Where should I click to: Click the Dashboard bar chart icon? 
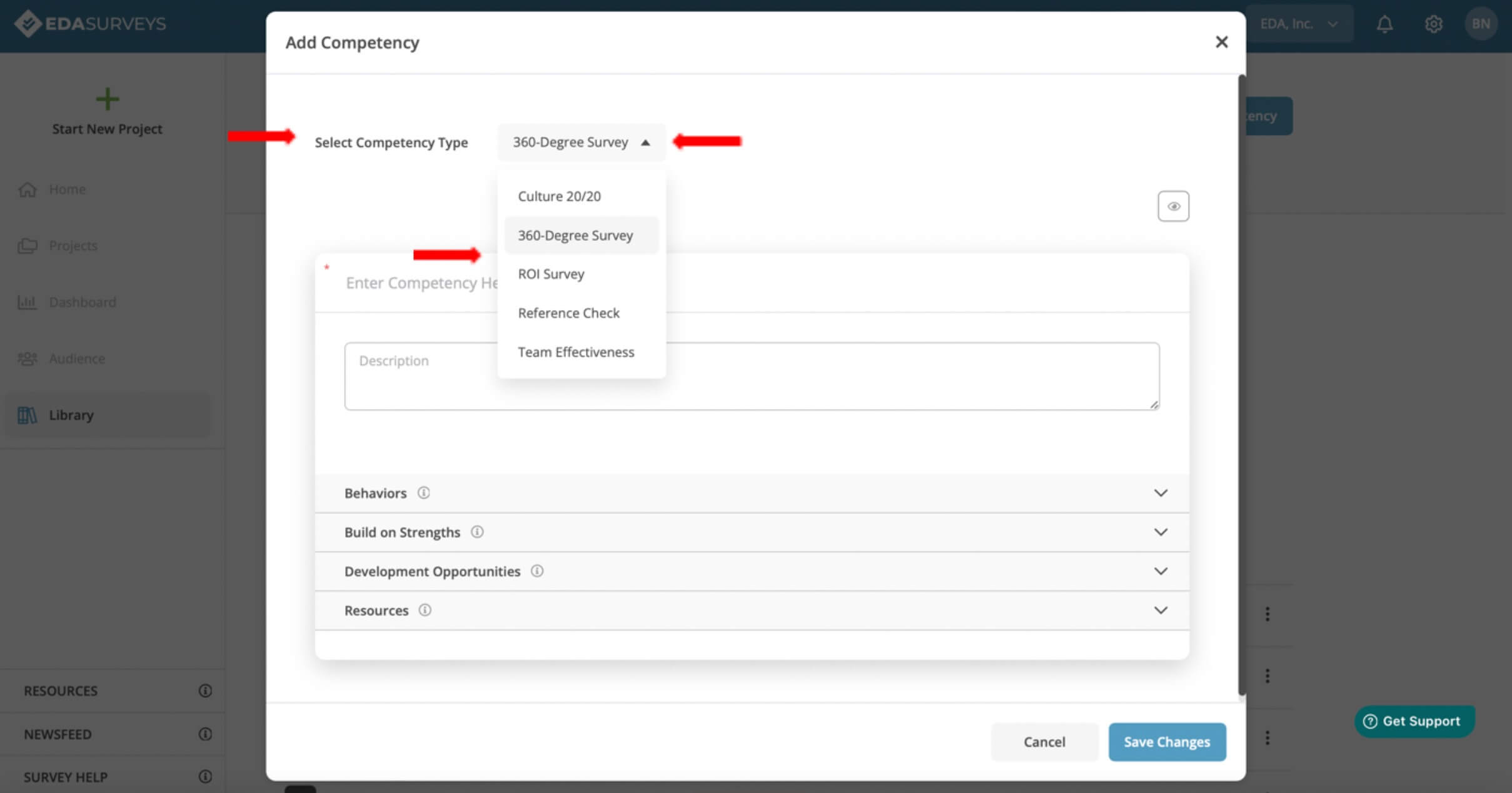(x=27, y=302)
